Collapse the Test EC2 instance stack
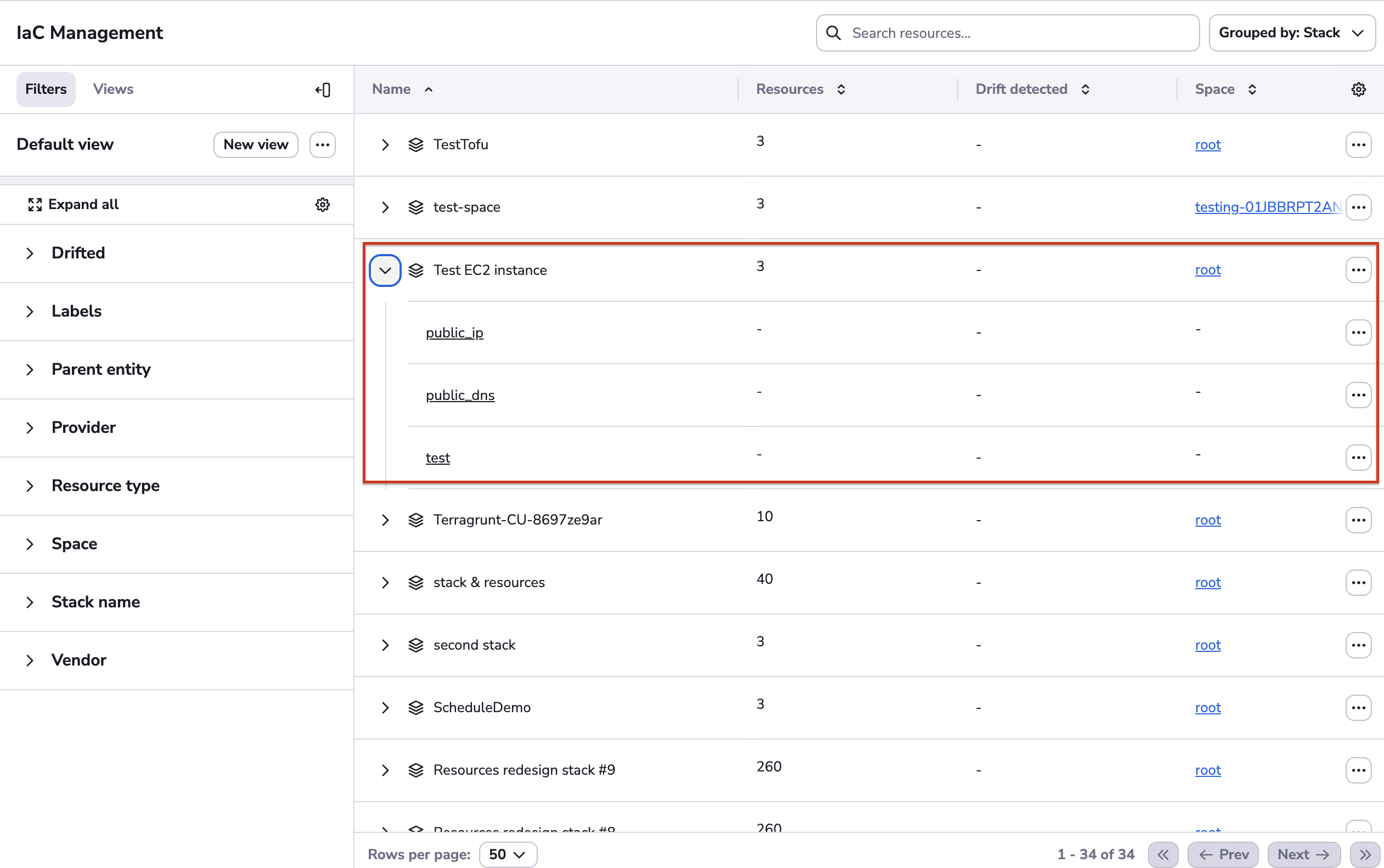 pyautogui.click(x=385, y=270)
